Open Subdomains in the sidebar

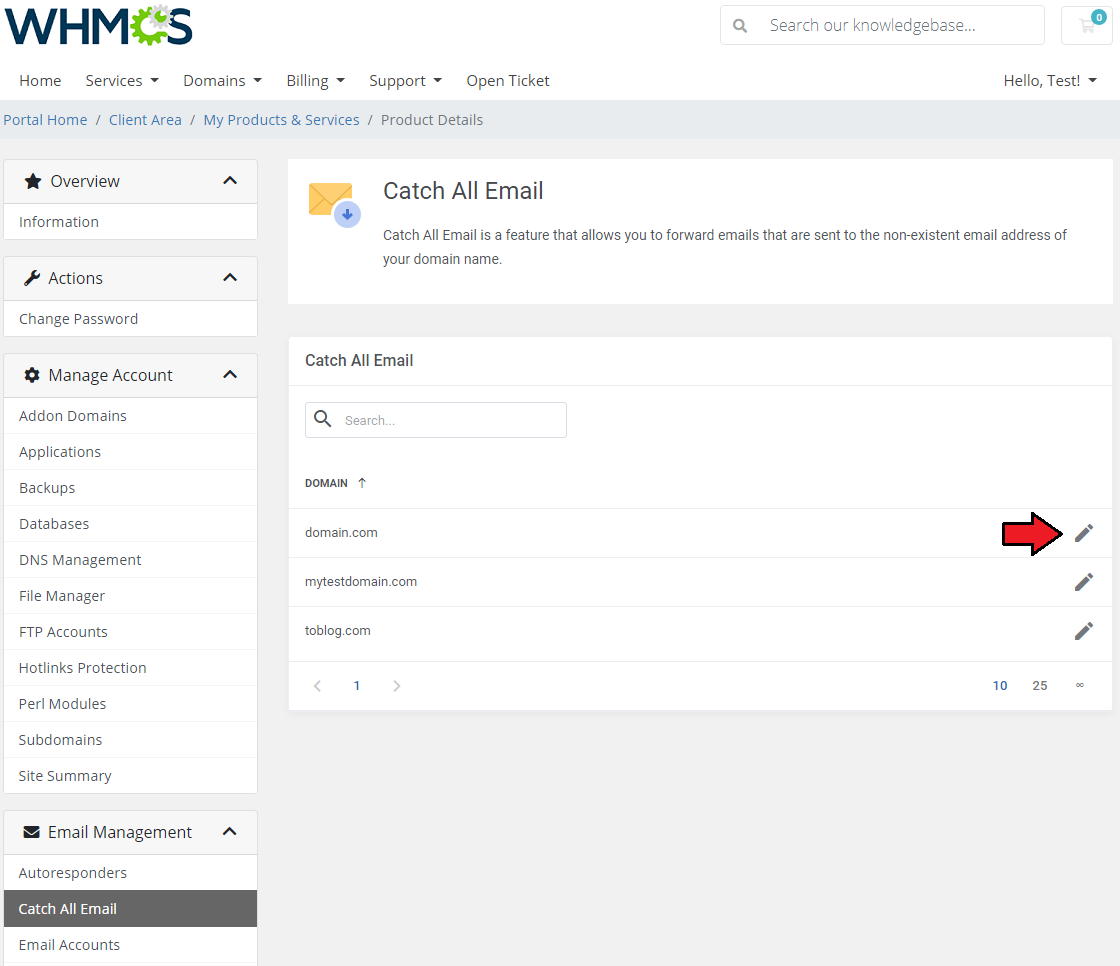(131, 740)
